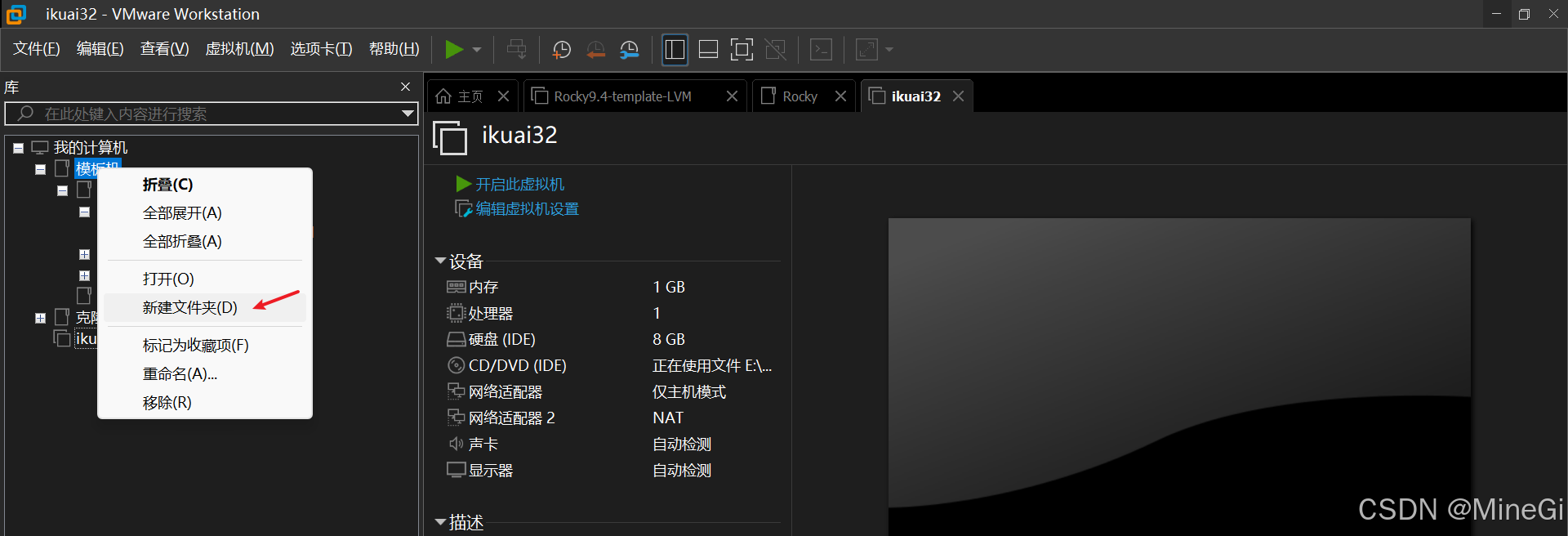Click the stretch guest display icon

pyautogui.click(x=866, y=50)
